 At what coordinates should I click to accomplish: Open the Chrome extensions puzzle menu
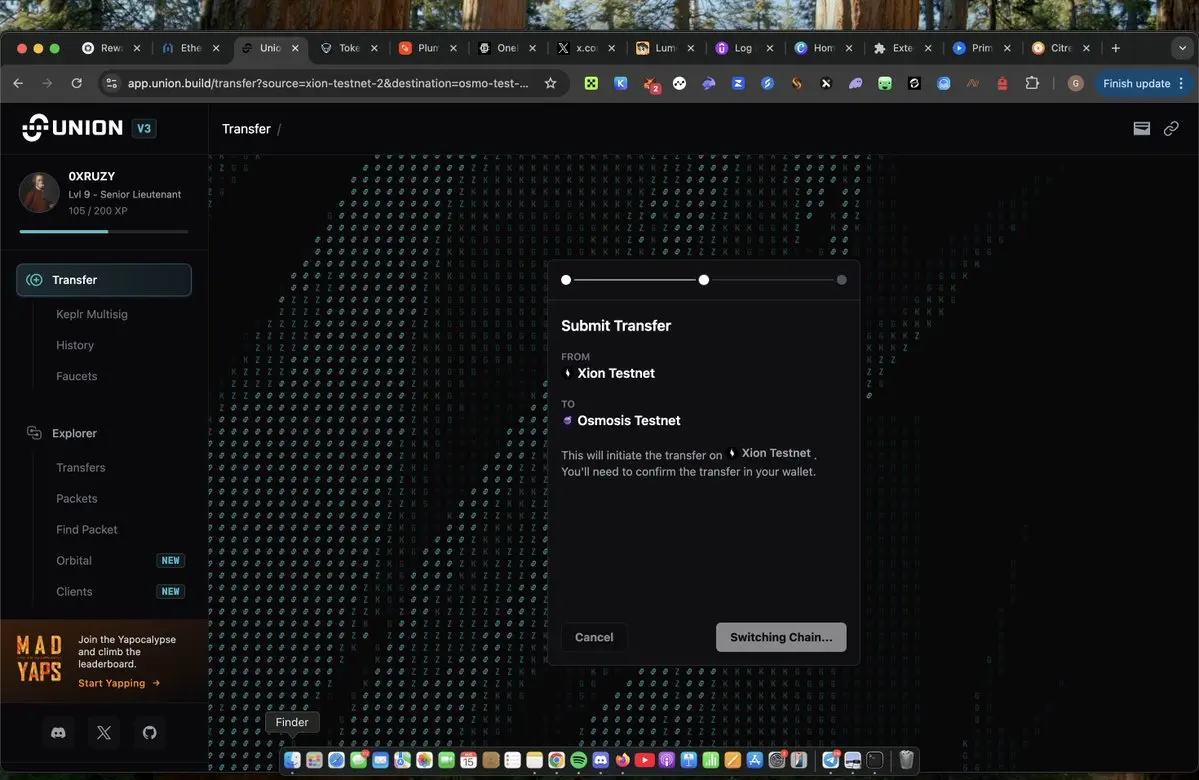1032,83
